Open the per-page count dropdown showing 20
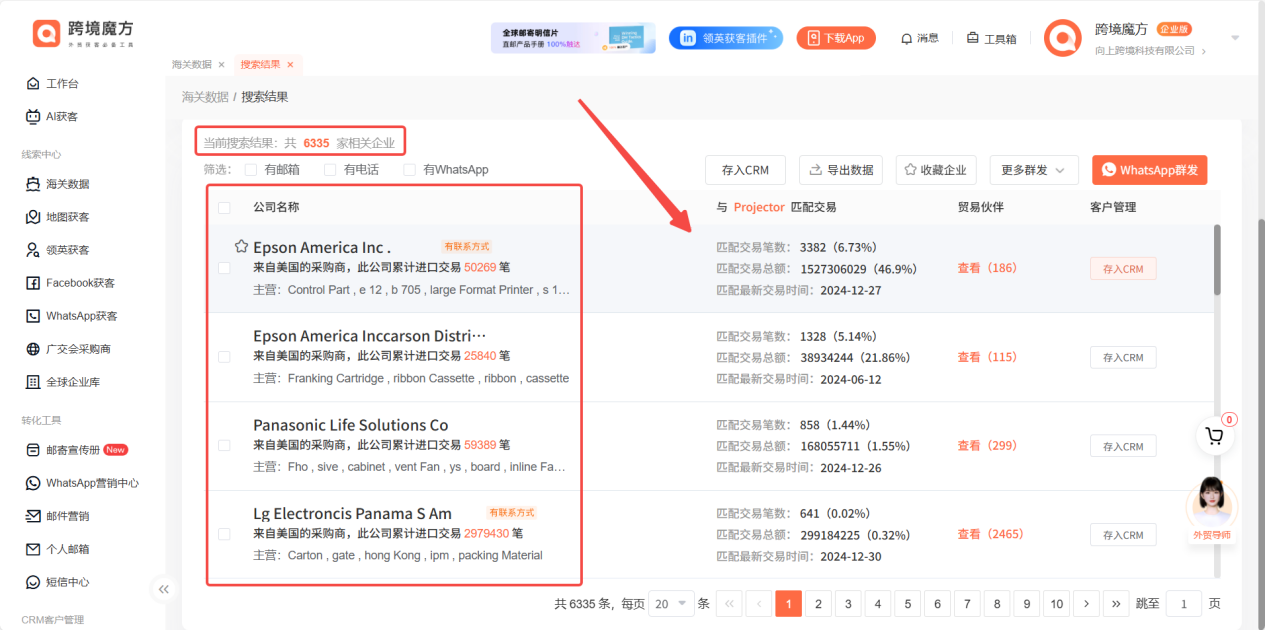 point(672,604)
